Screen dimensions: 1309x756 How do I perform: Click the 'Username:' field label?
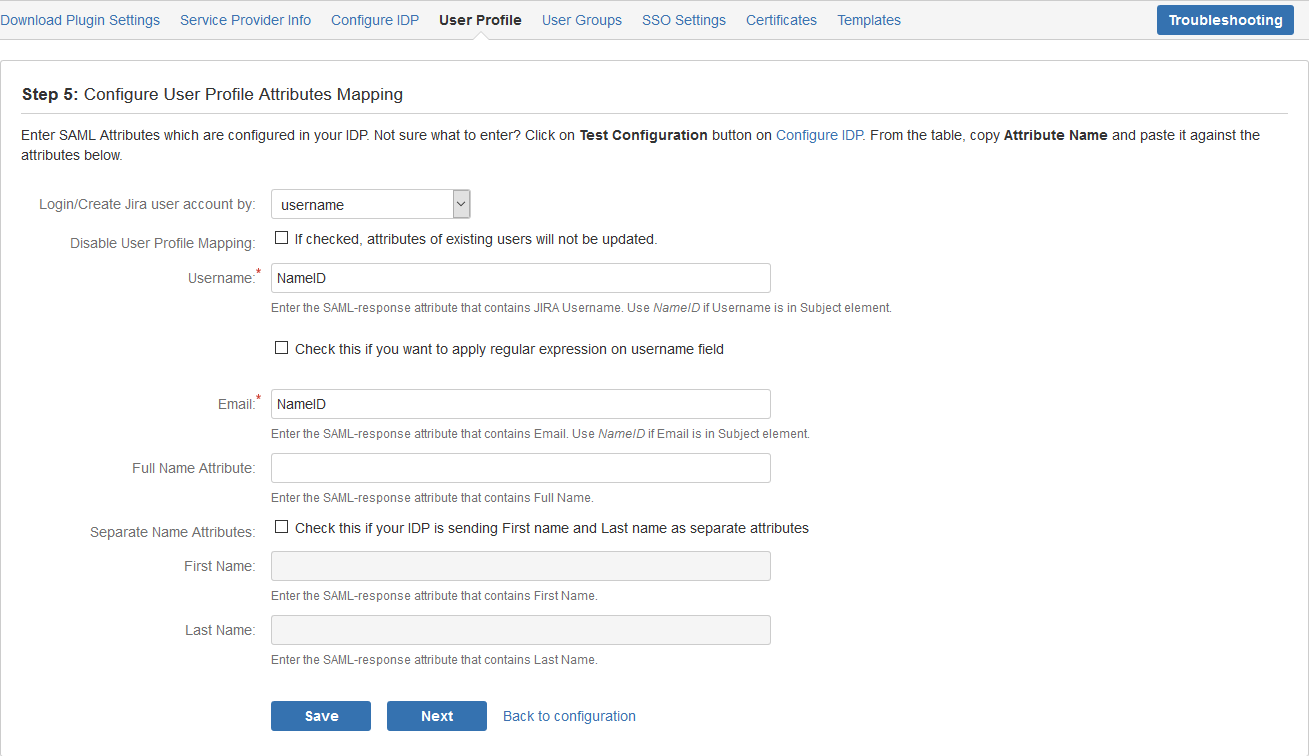[x=223, y=278]
